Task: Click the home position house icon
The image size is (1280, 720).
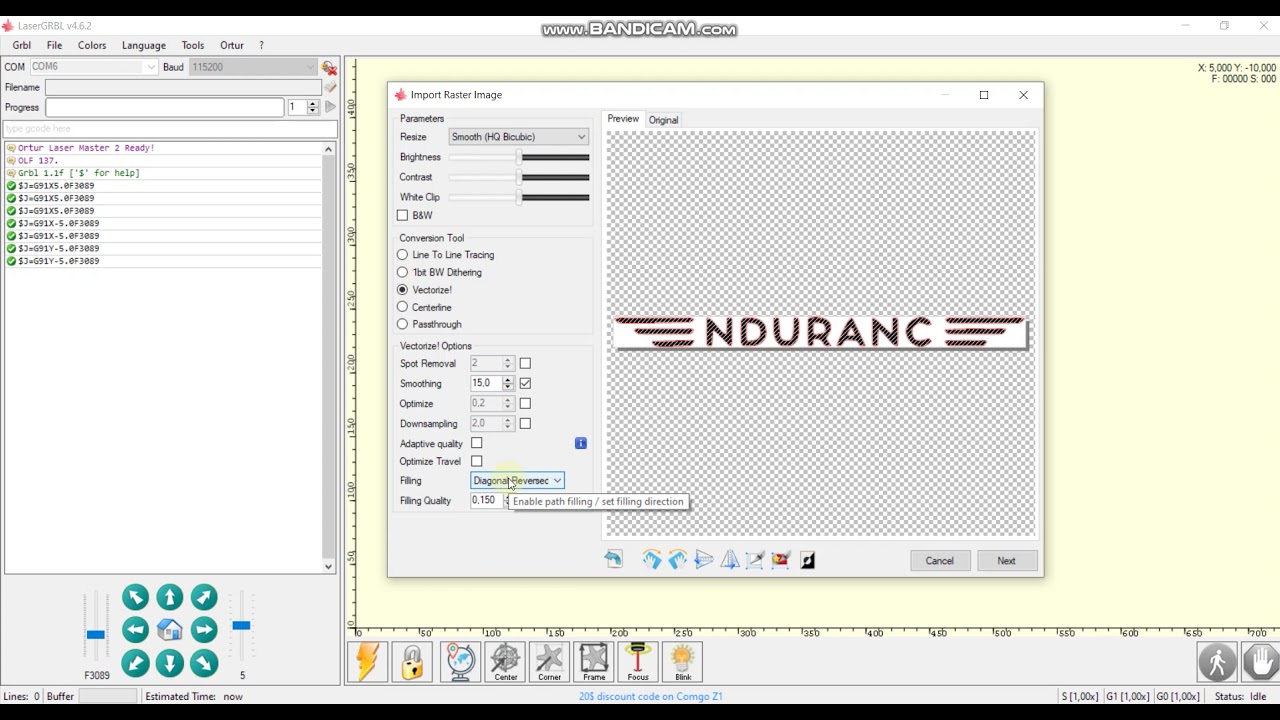Action: 170,630
